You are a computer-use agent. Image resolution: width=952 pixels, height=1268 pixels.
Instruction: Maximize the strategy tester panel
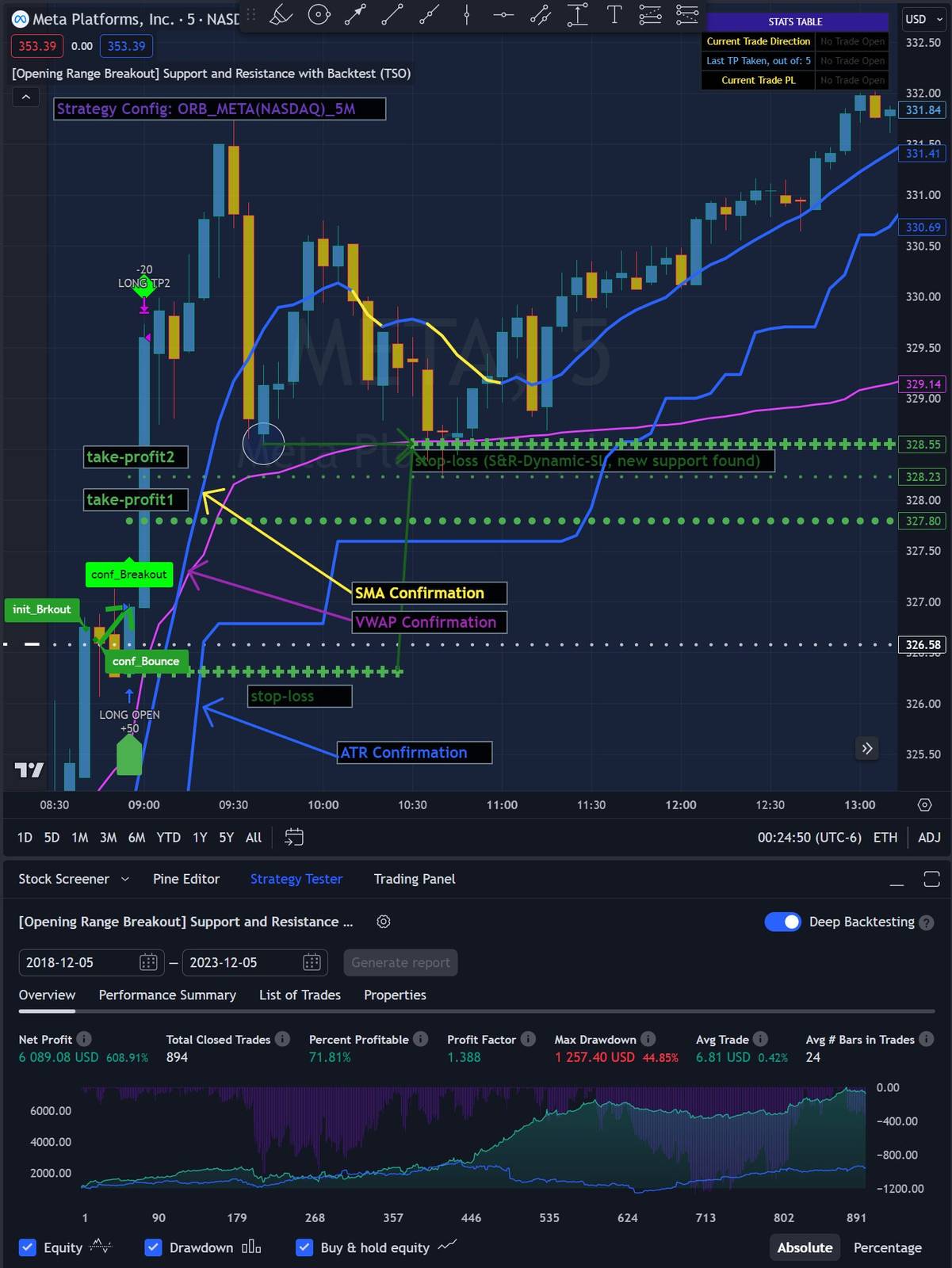pyautogui.click(x=932, y=879)
